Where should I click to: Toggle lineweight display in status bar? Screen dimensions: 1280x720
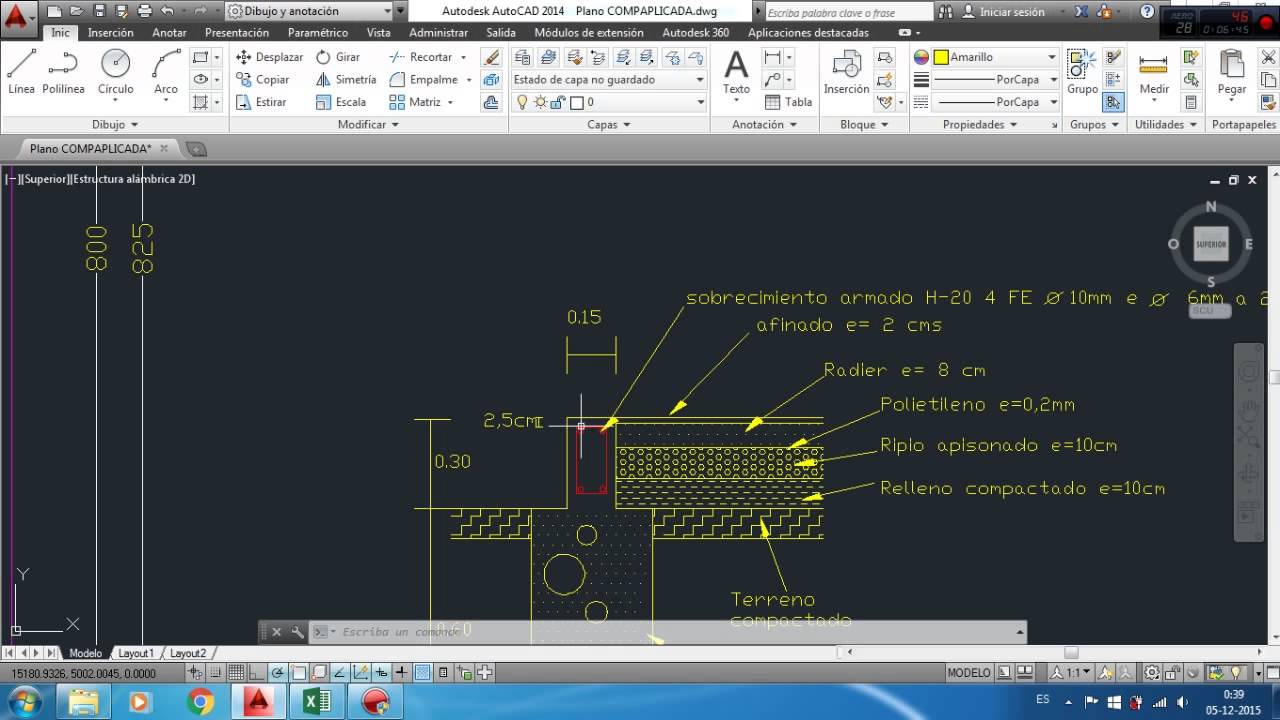click(x=401, y=673)
